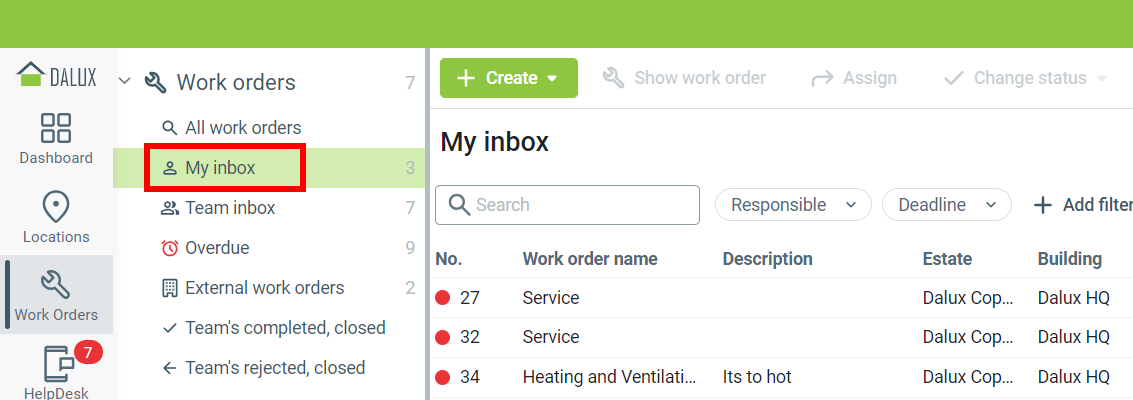Open the Work Orders wrench icon in the sidebar
The width and height of the screenshot is (1133, 400).
click(x=56, y=294)
